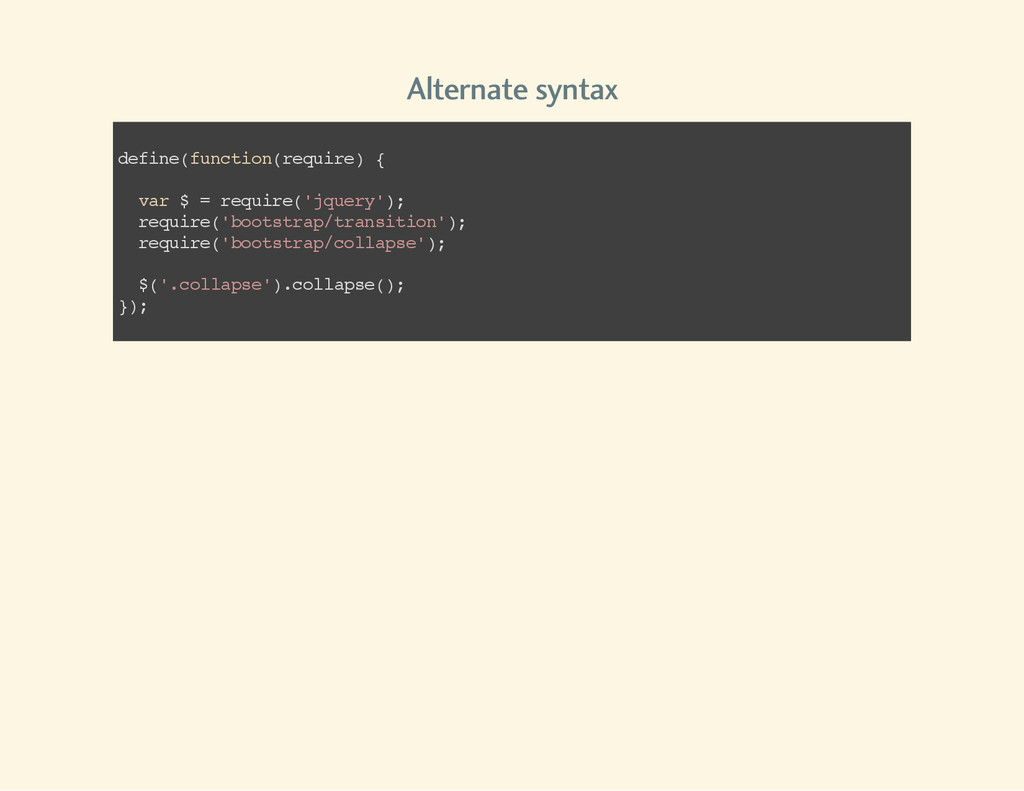The width and height of the screenshot is (1024, 791).
Task: Click the word "syntax" in the heading
Action: [x=577, y=90]
